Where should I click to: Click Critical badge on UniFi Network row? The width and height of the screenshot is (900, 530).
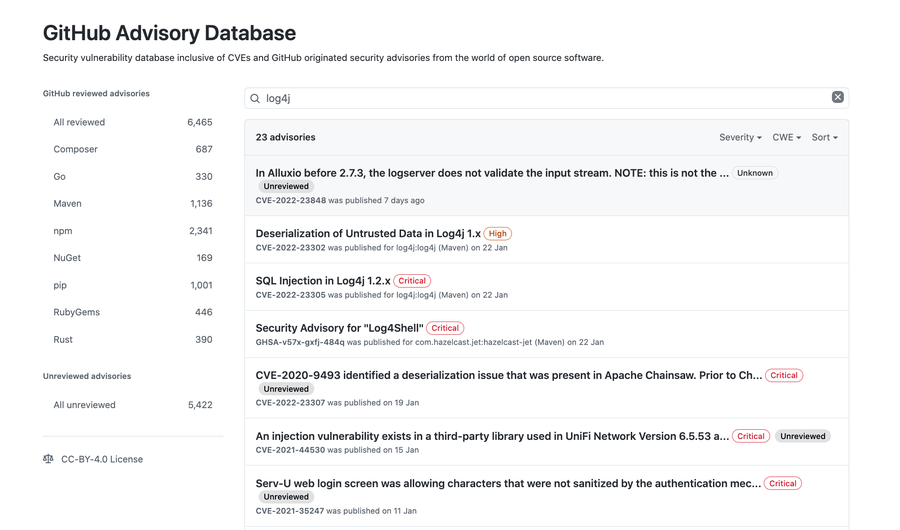click(x=751, y=436)
